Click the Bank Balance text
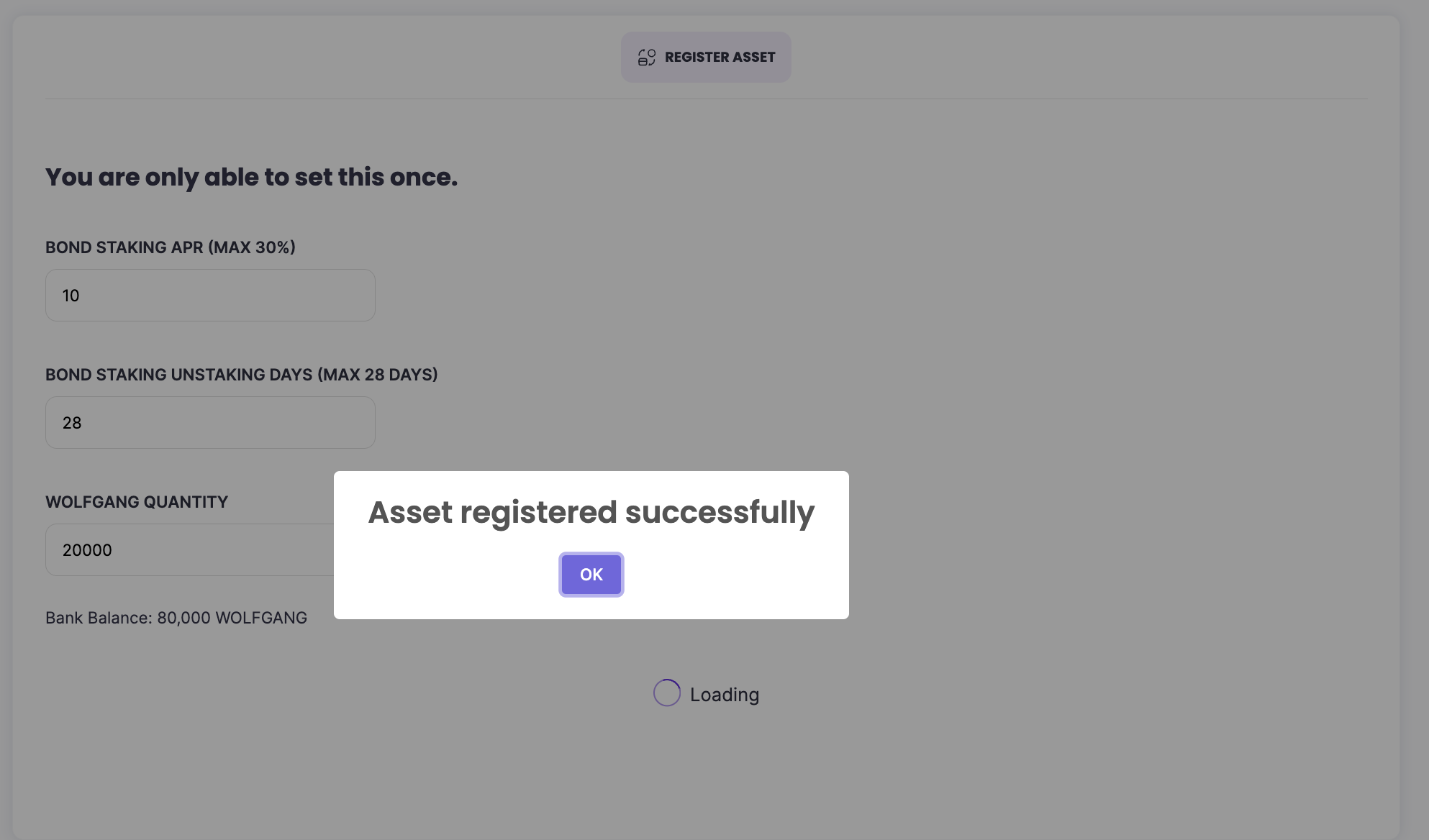 [99, 618]
